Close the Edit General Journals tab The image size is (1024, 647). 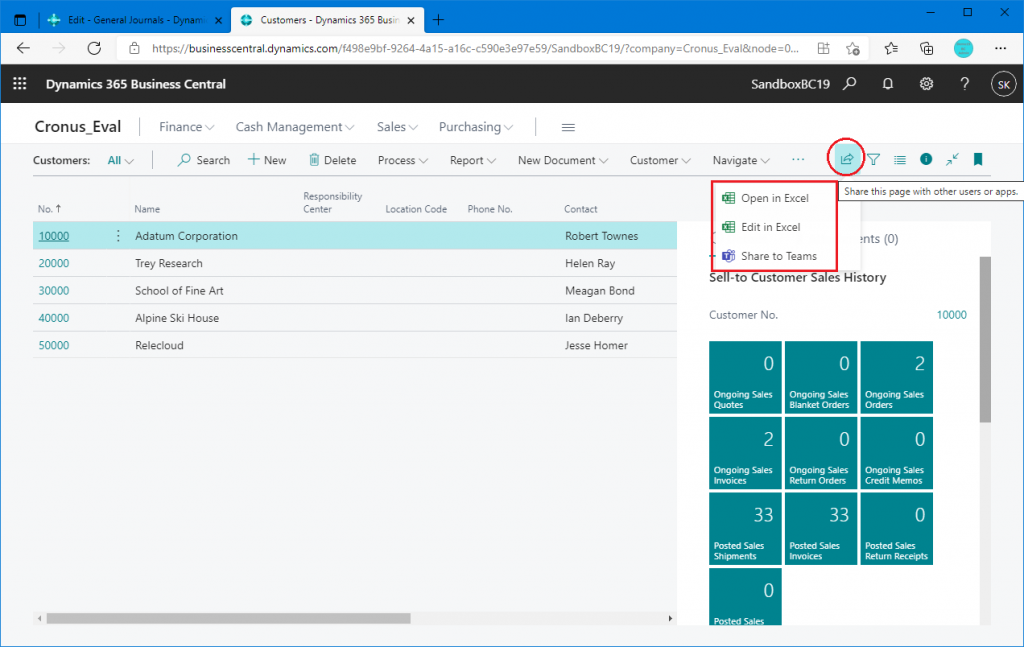point(218,20)
